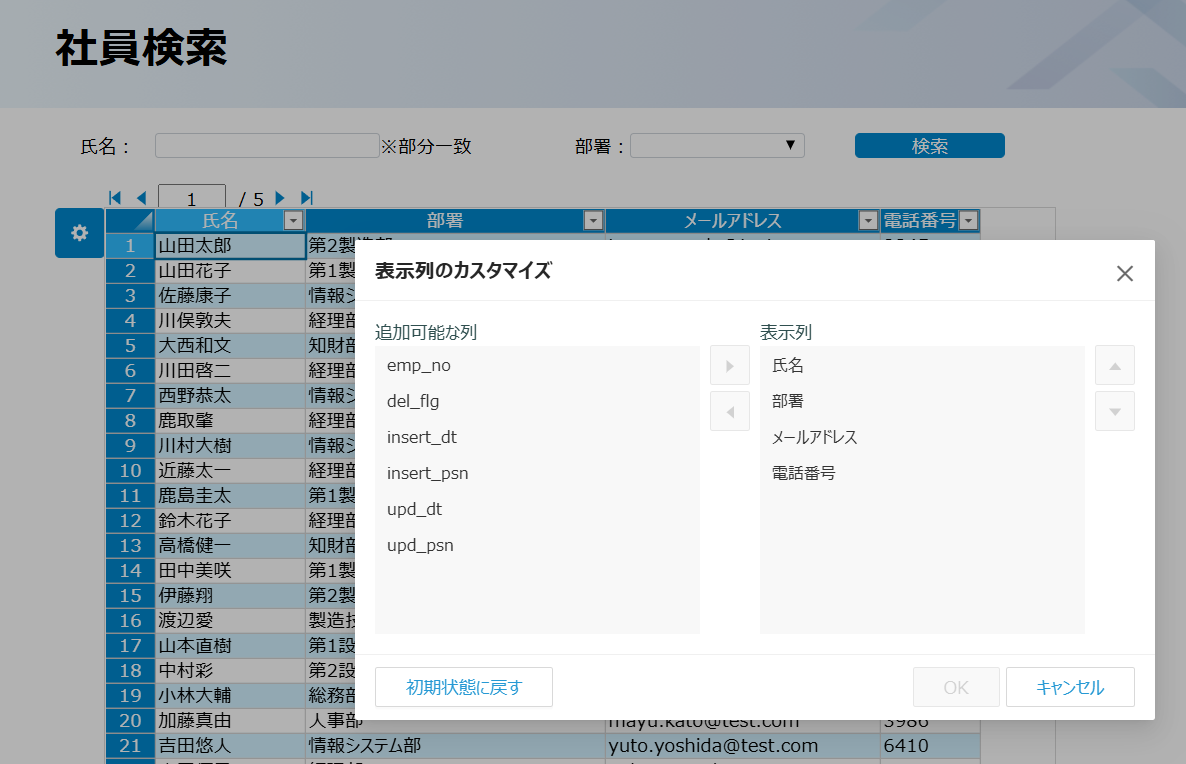
Task: Click the 氏名 name input field
Action: coord(267,146)
